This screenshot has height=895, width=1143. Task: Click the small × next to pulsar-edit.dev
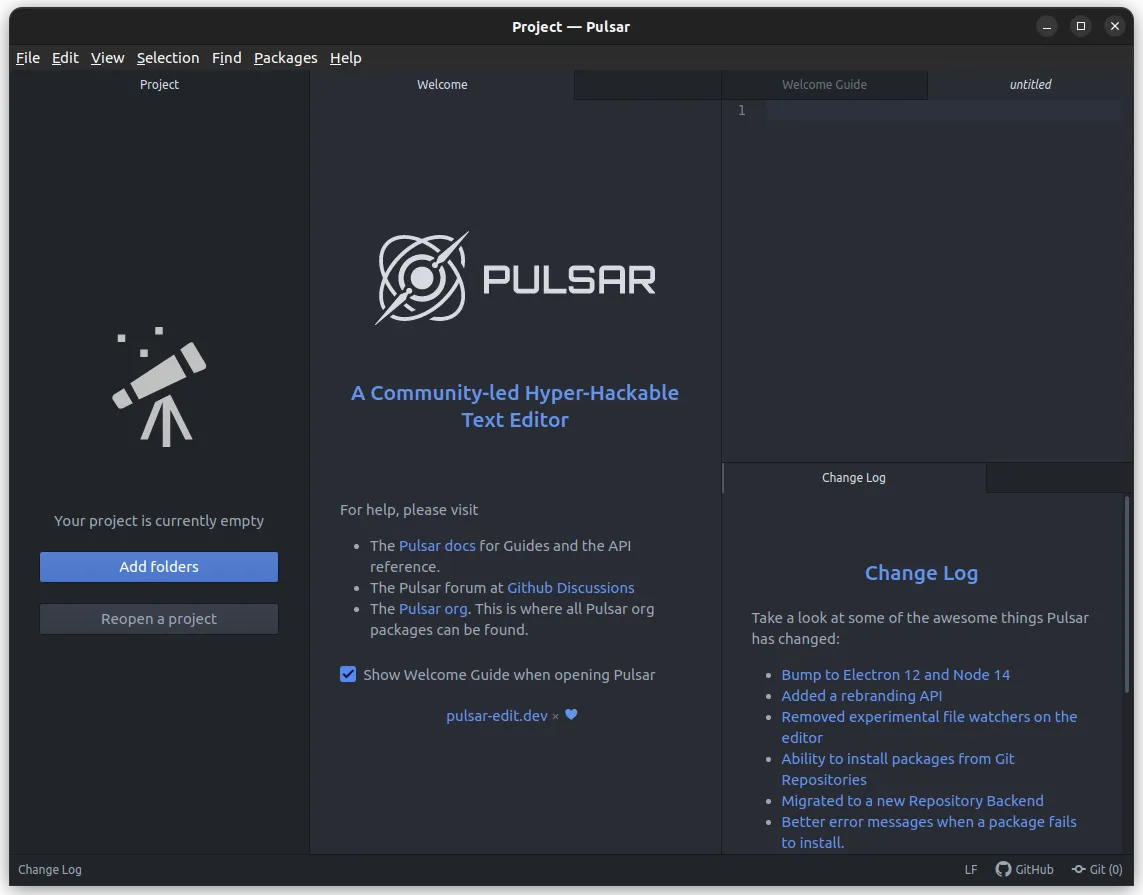[555, 716]
